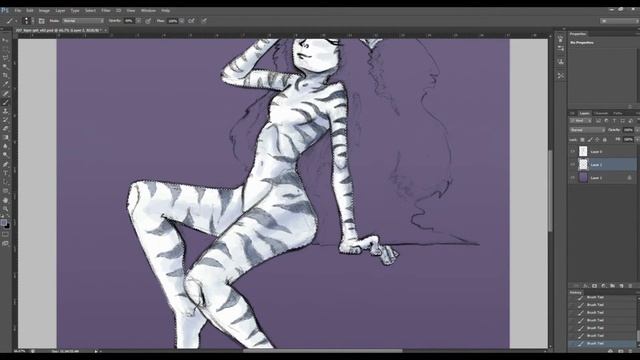Select the Quick Selection tool
The image size is (640, 360).
(5, 66)
